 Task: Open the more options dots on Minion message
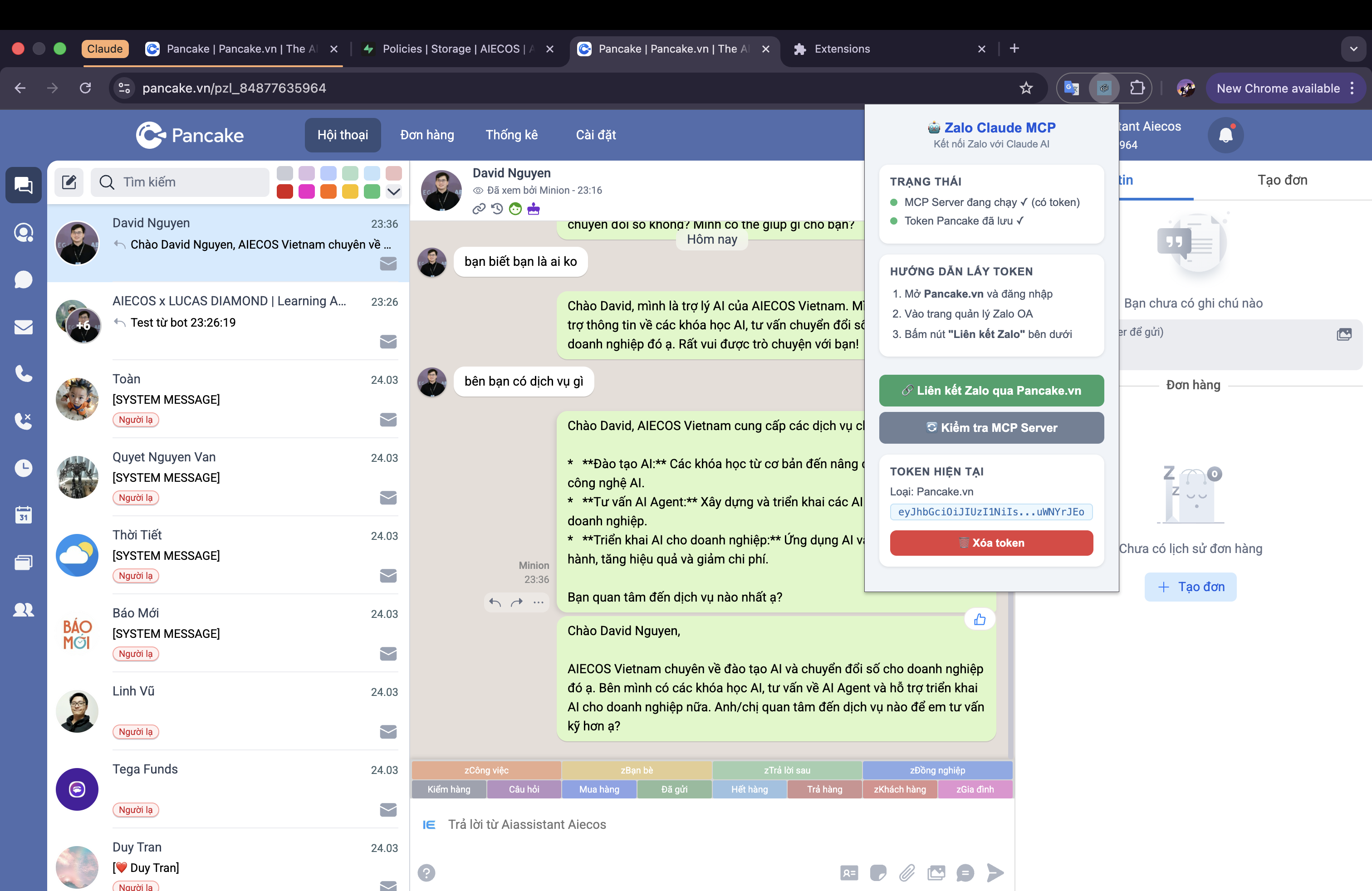539,602
